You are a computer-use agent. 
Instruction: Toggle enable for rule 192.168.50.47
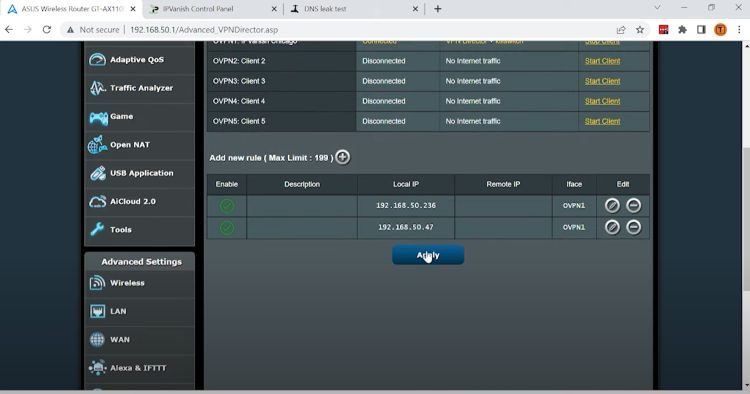click(227, 227)
